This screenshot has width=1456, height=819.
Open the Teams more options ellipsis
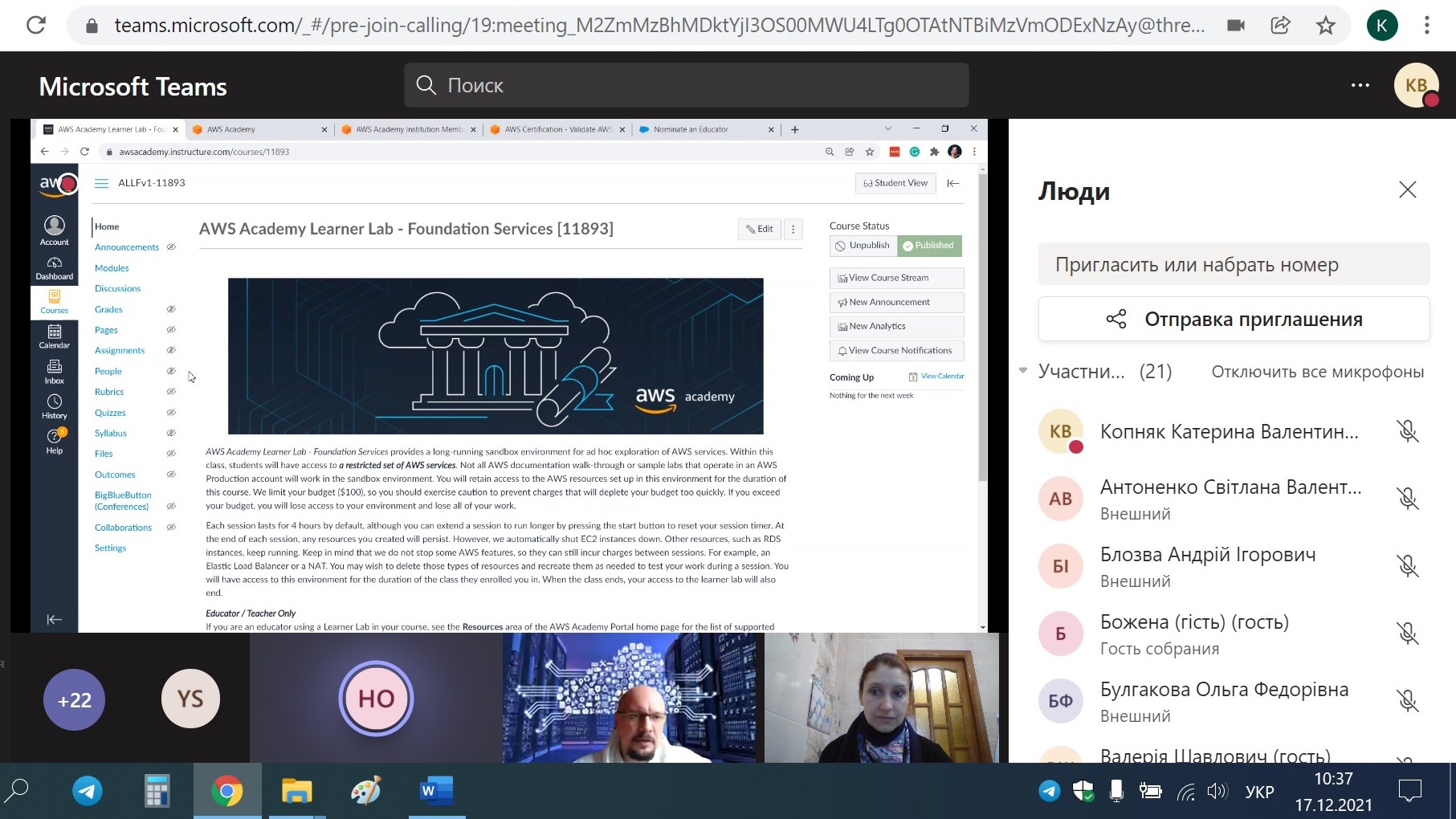pyautogui.click(x=1360, y=85)
